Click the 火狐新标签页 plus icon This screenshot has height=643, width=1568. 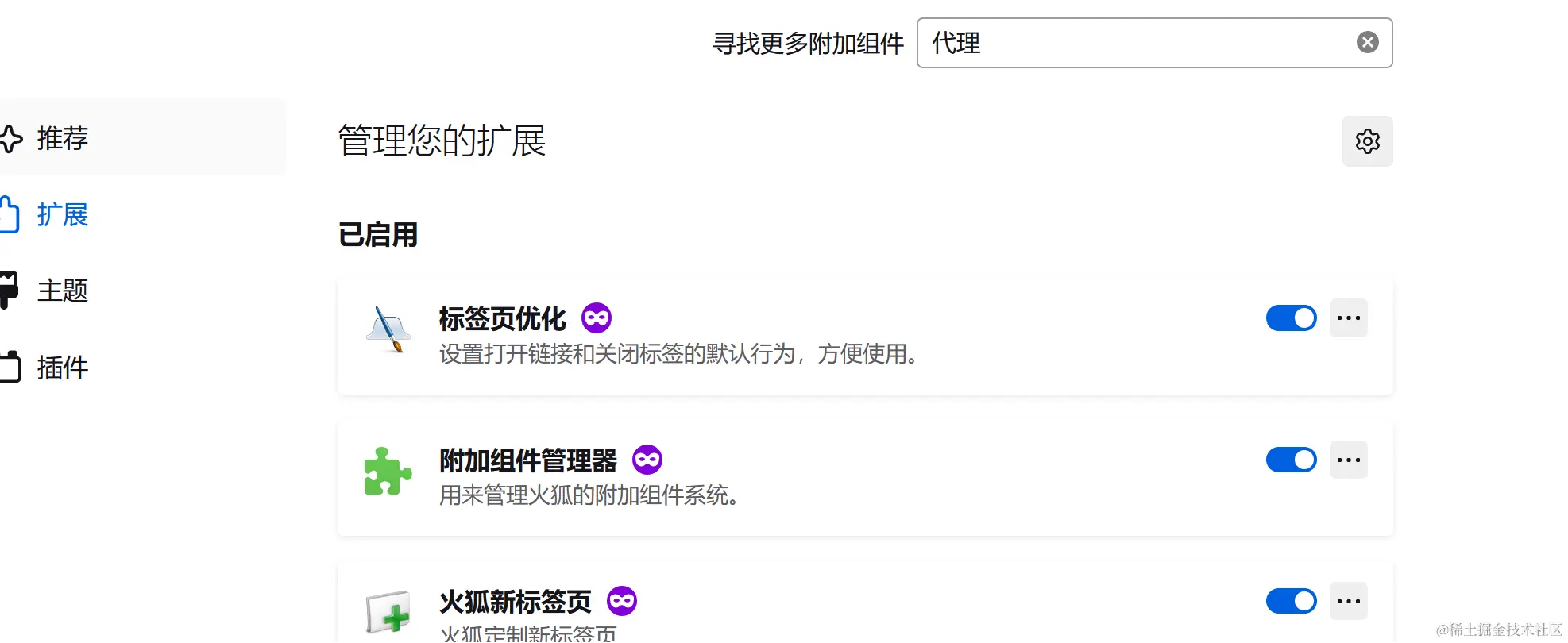click(x=388, y=612)
